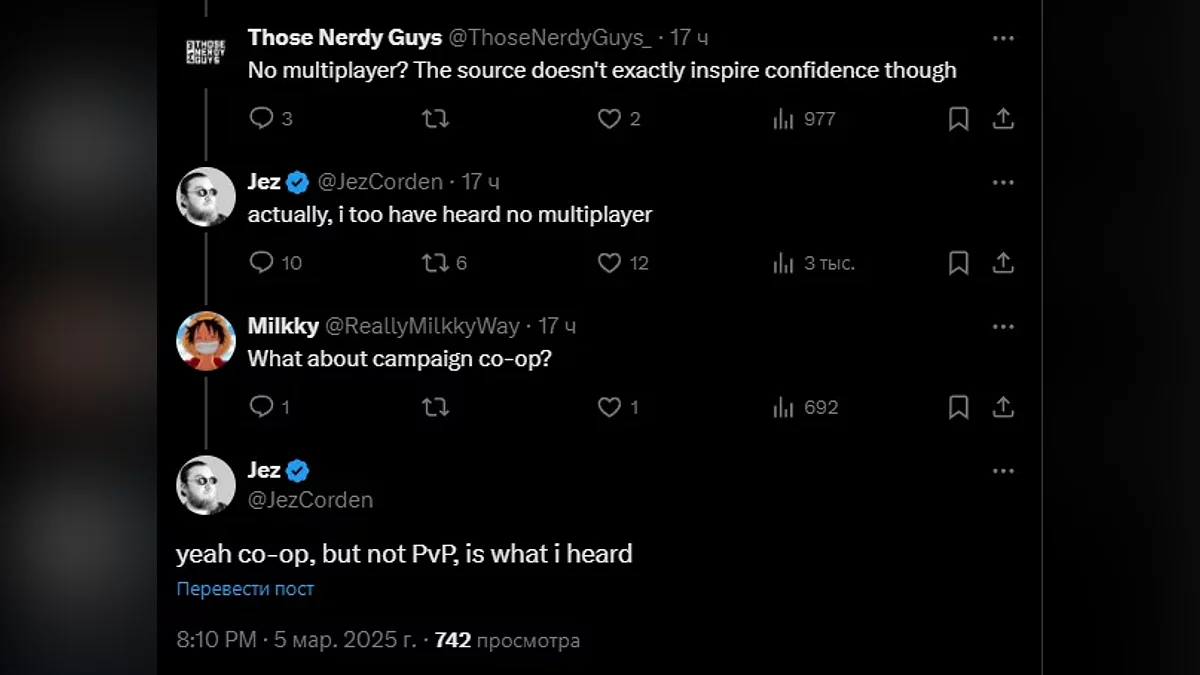Like the Those Nerdy Guys tweet
The image size is (1200, 675).
(x=610, y=119)
